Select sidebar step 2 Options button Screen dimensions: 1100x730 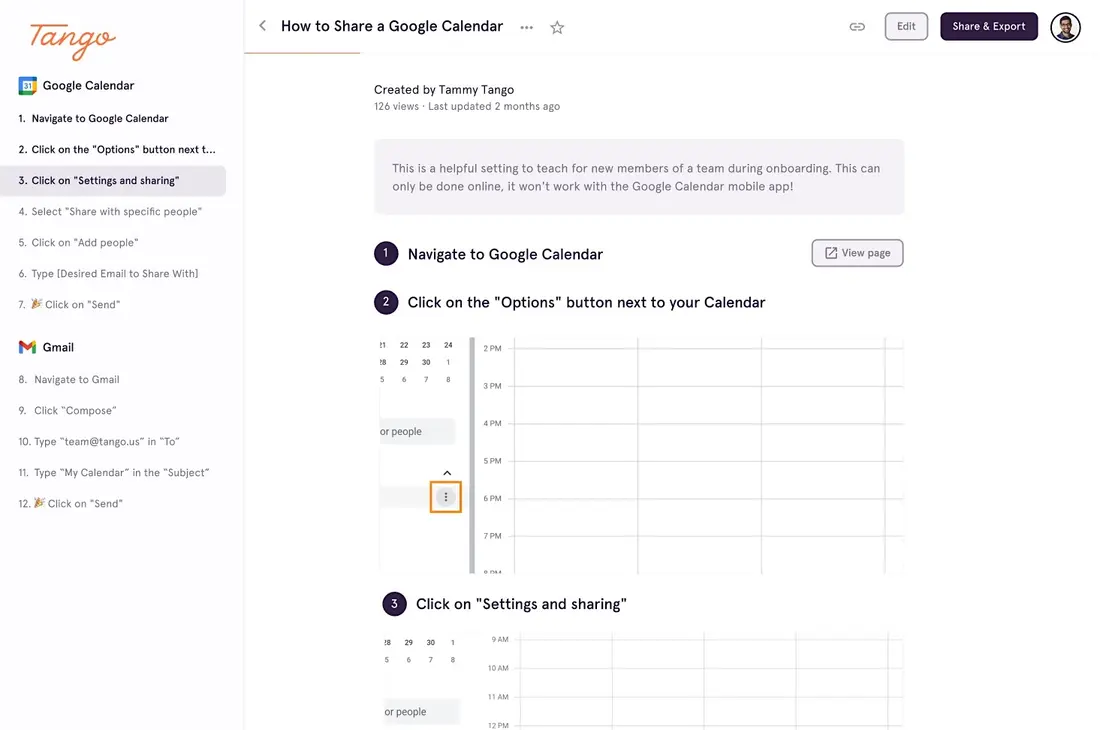116,149
